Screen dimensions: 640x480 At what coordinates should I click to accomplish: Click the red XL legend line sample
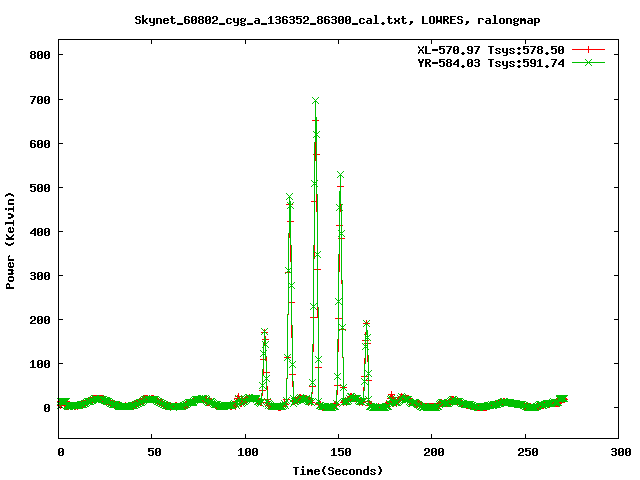coord(588,50)
